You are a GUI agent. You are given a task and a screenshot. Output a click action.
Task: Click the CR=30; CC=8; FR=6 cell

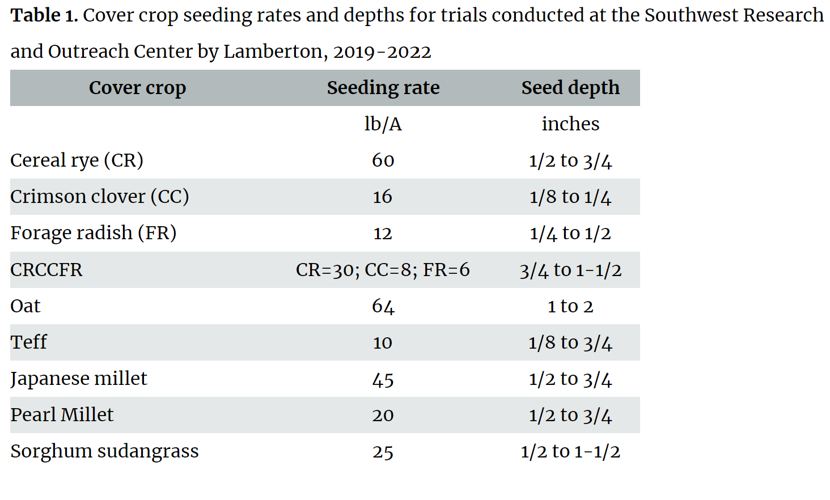click(x=383, y=270)
